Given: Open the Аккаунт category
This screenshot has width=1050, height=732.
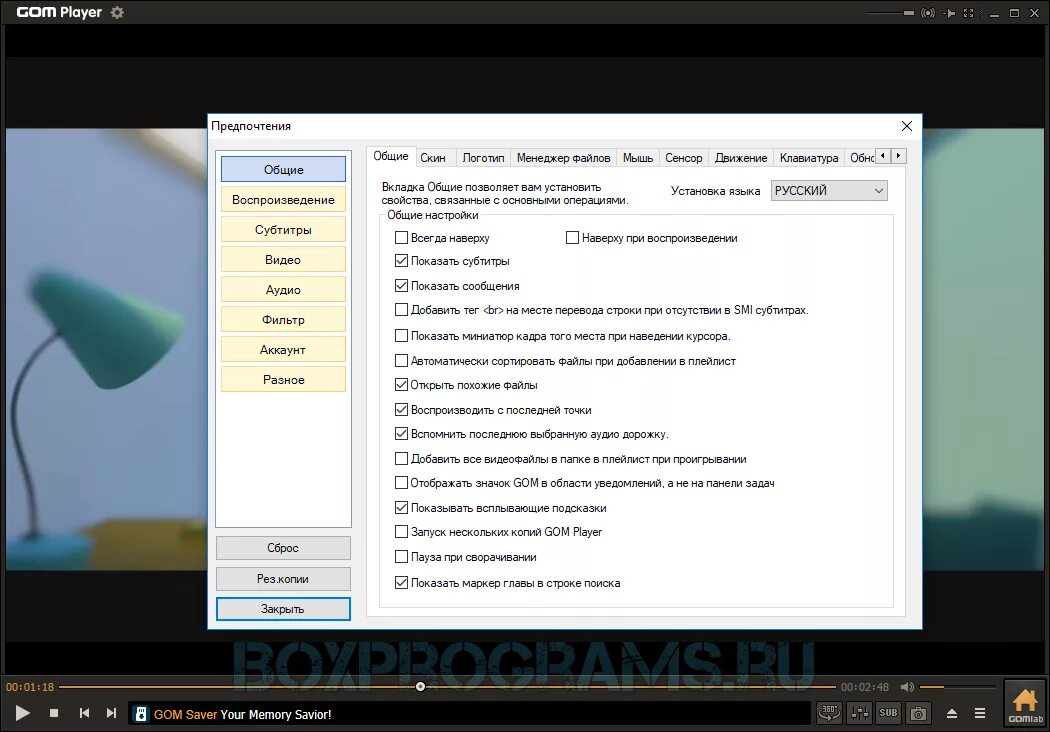Looking at the screenshot, I should (x=283, y=350).
